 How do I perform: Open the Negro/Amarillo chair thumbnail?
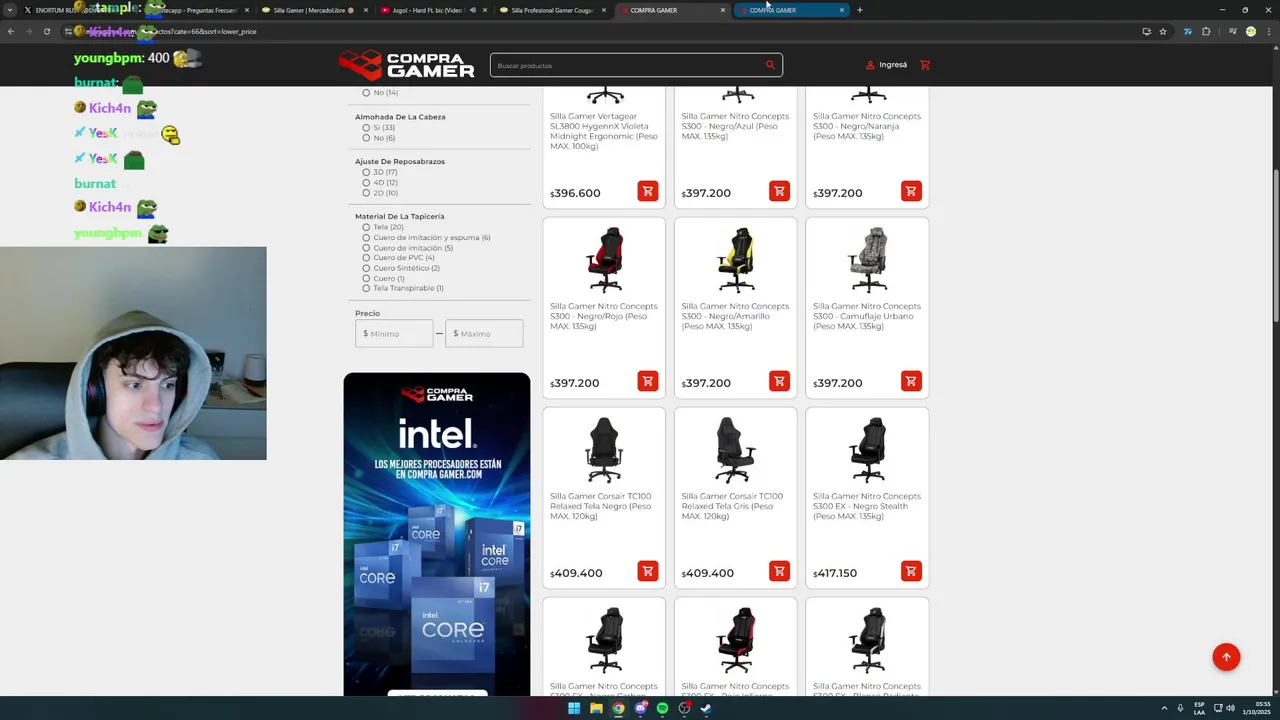point(736,260)
